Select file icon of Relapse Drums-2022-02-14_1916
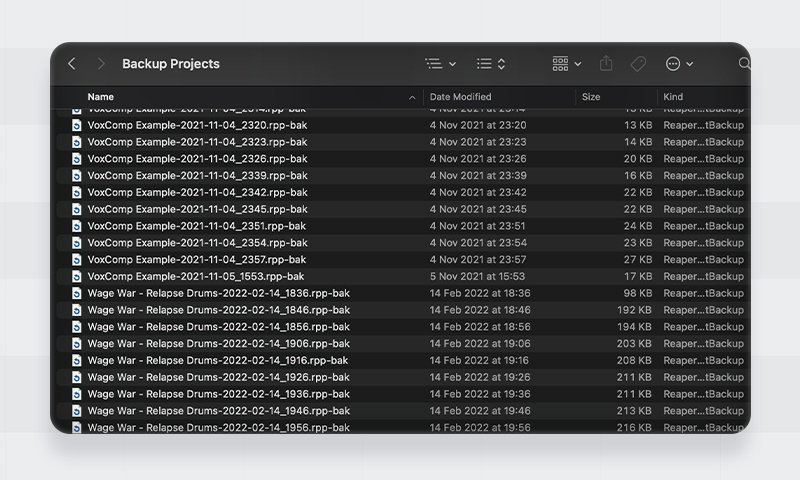 click(x=77, y=361)
